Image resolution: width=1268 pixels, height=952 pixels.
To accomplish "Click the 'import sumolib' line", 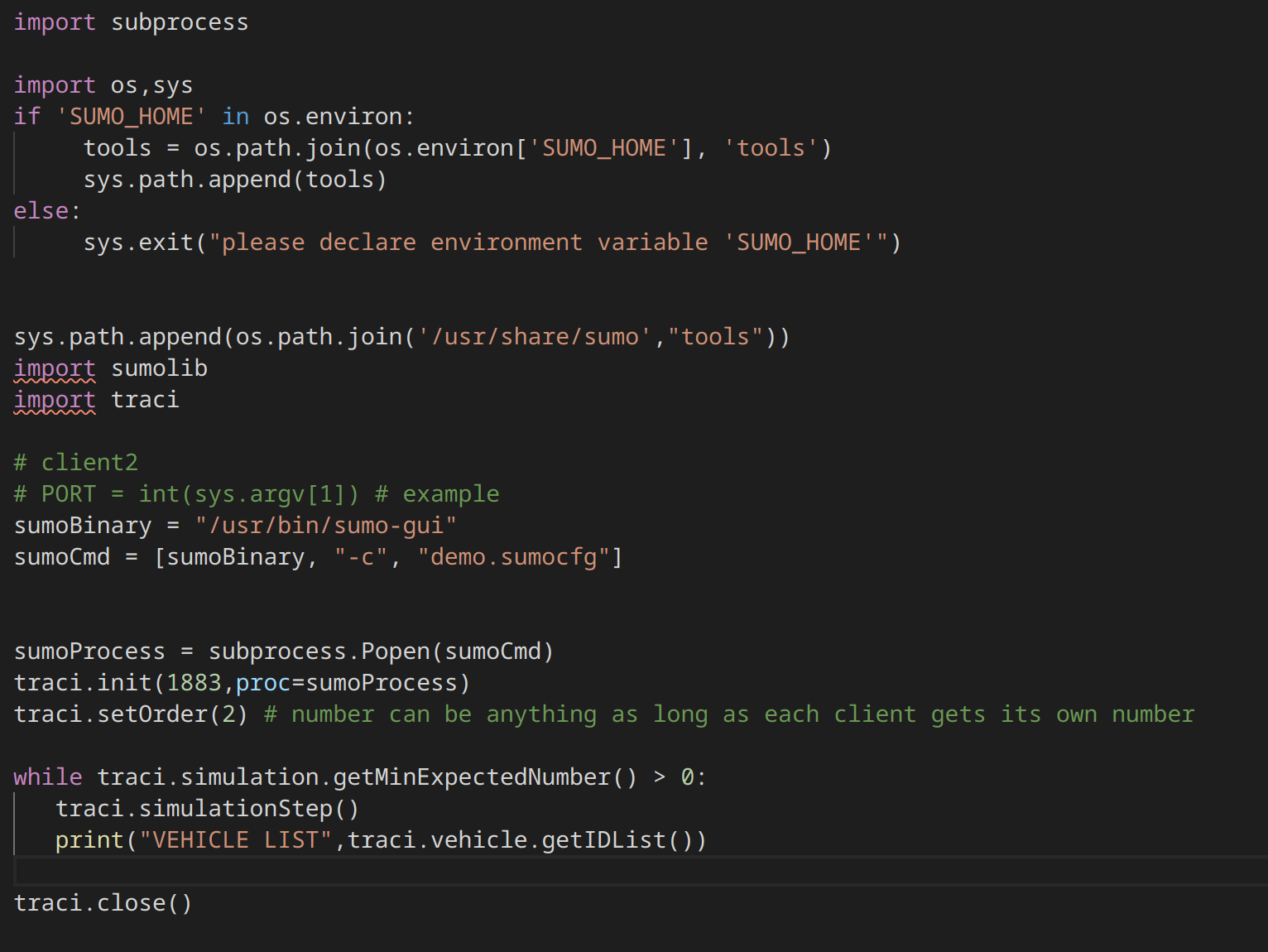I will [x=111, y=368].
